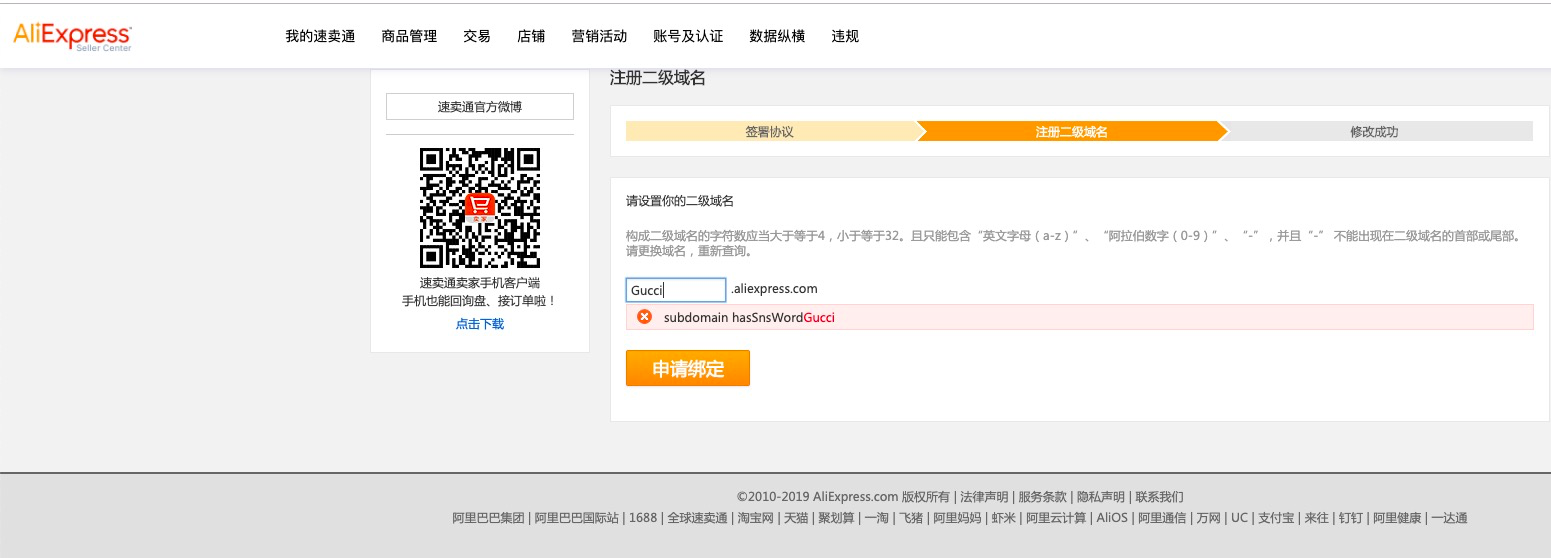The height and width of the screenshot is (558, 1551).
Task: Open the 淘宝网 footer link
Action: coord(756,518)
